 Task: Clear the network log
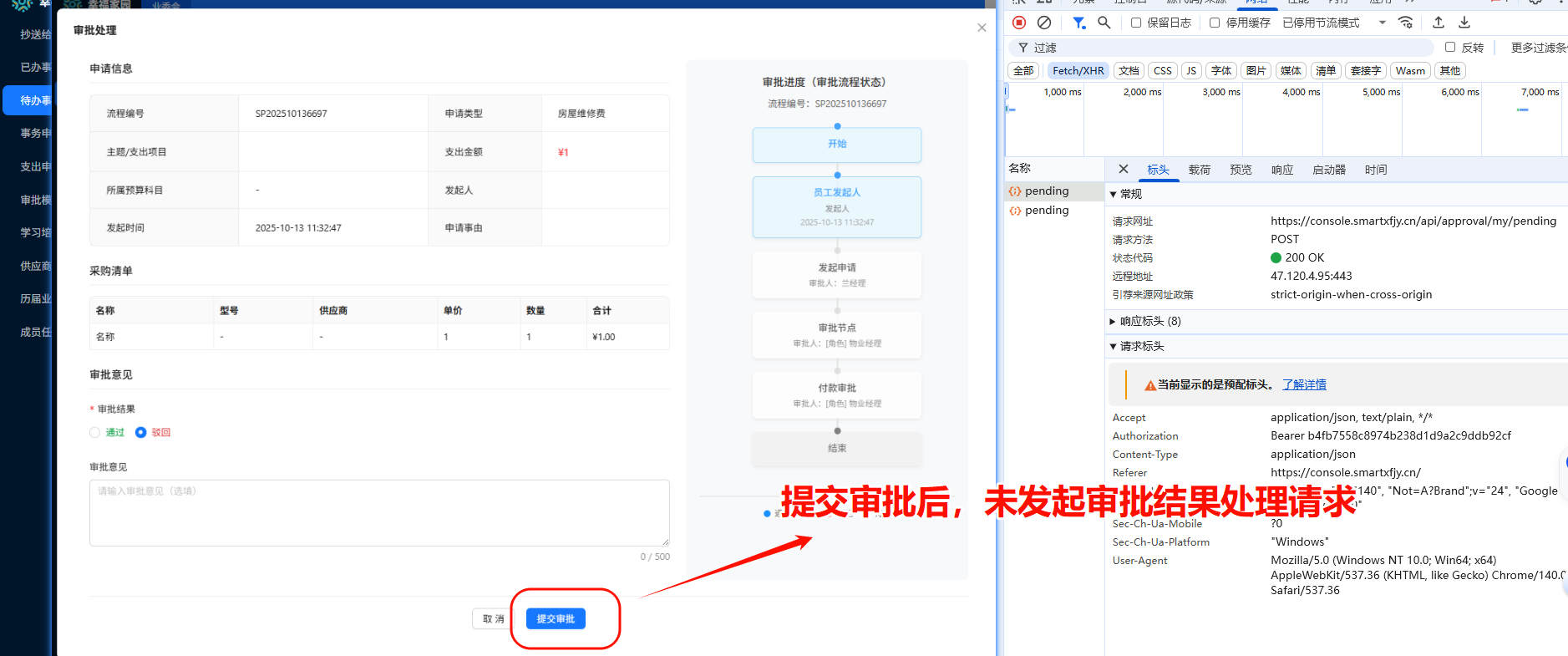coord(1044,23)
